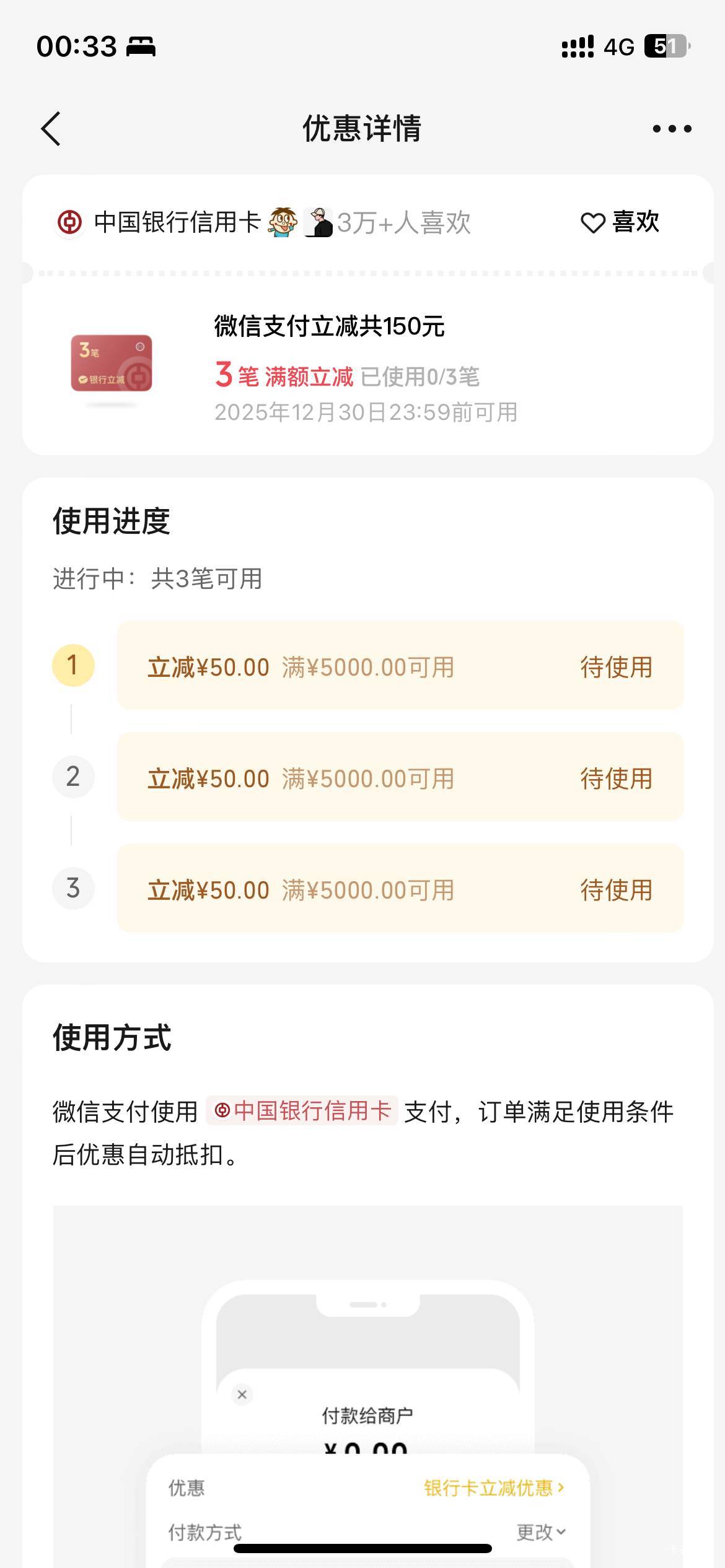Select step 1 yellow circle marker
The height and width of the screenshot is (1568, 725).
click(x=73, y=666)
